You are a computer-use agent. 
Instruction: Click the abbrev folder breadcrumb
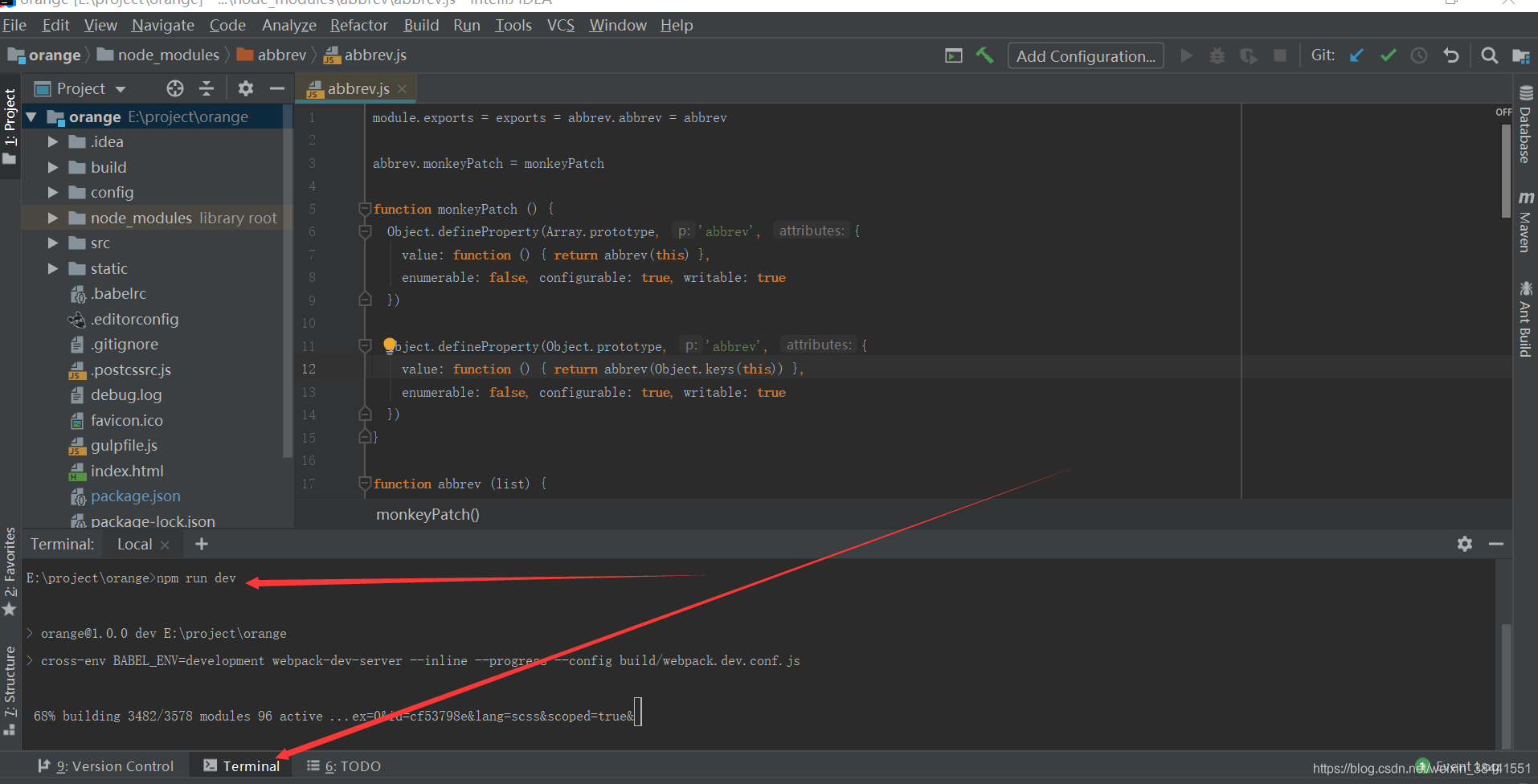(272, 55)
